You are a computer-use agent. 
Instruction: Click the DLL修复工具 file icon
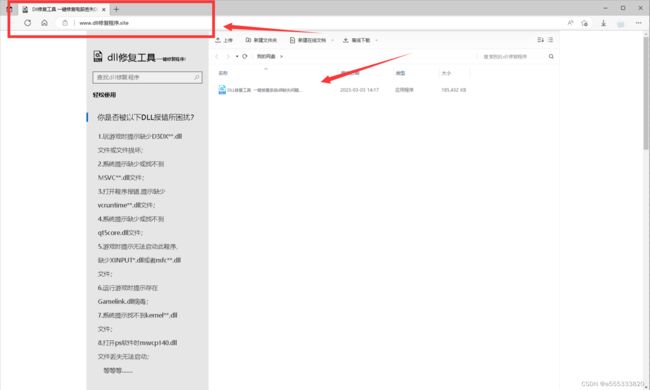click(222, 90)
